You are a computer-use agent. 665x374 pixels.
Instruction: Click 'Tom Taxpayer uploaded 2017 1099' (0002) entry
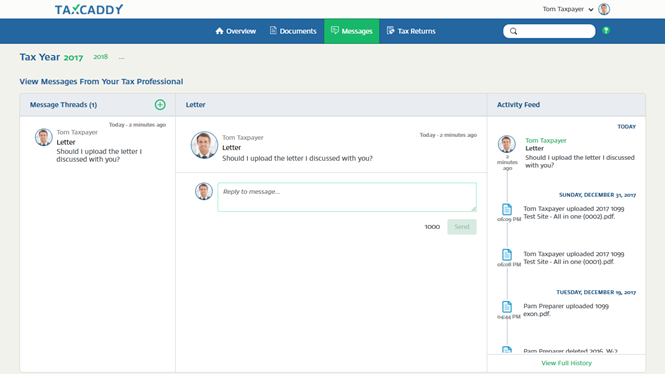[573, 212]
